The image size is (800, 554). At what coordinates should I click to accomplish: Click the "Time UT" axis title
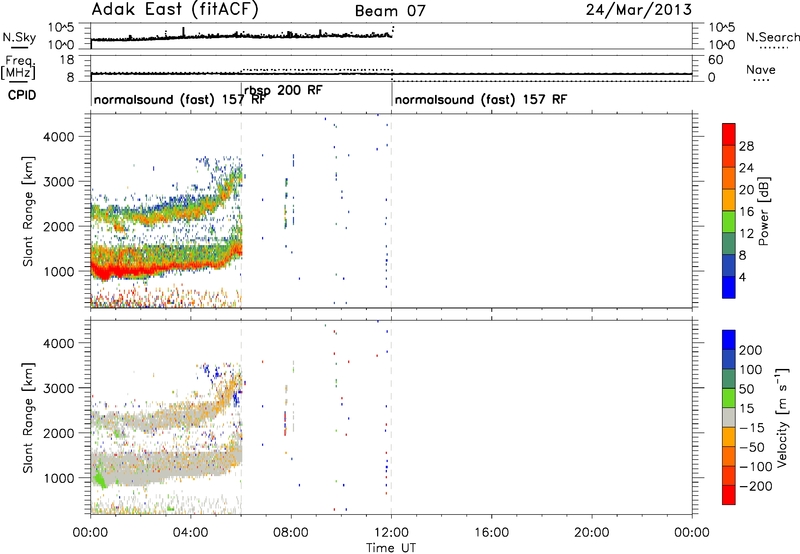[391, 548]
